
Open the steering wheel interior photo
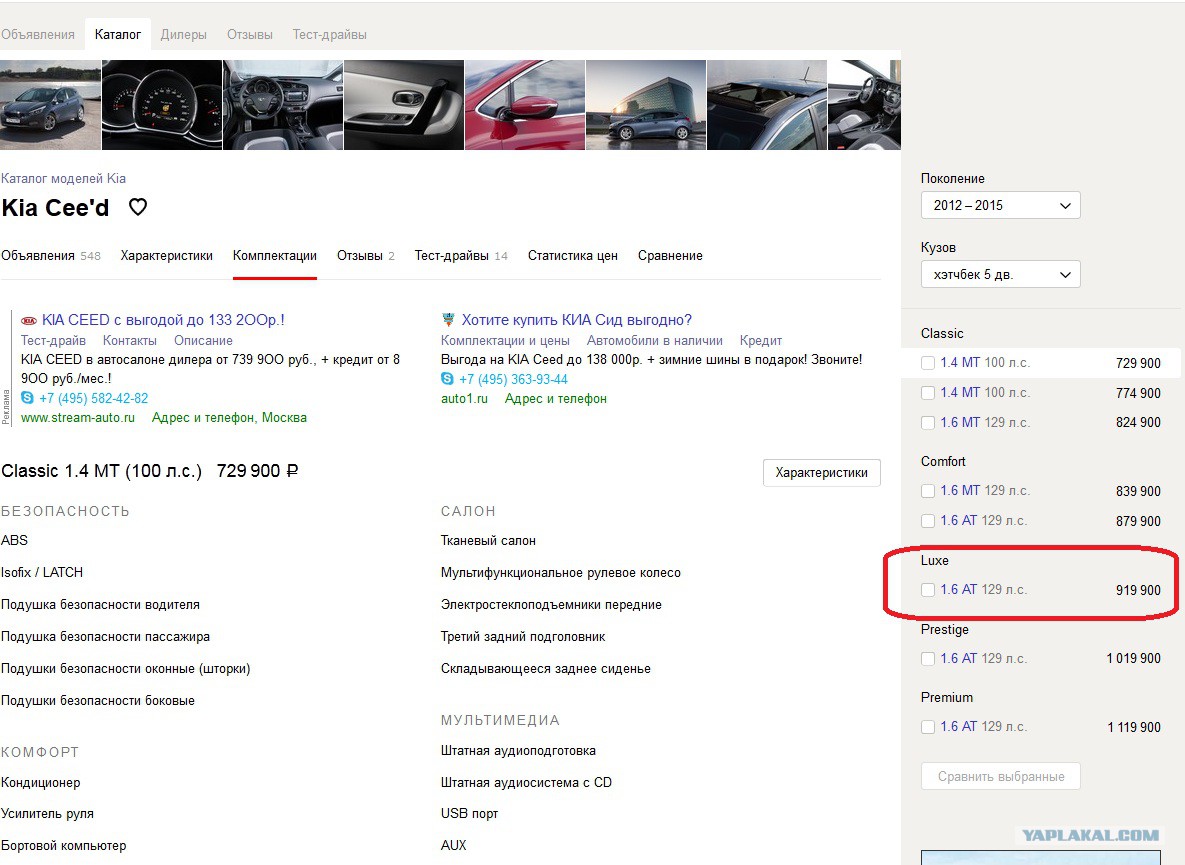(x=283, y=105)
